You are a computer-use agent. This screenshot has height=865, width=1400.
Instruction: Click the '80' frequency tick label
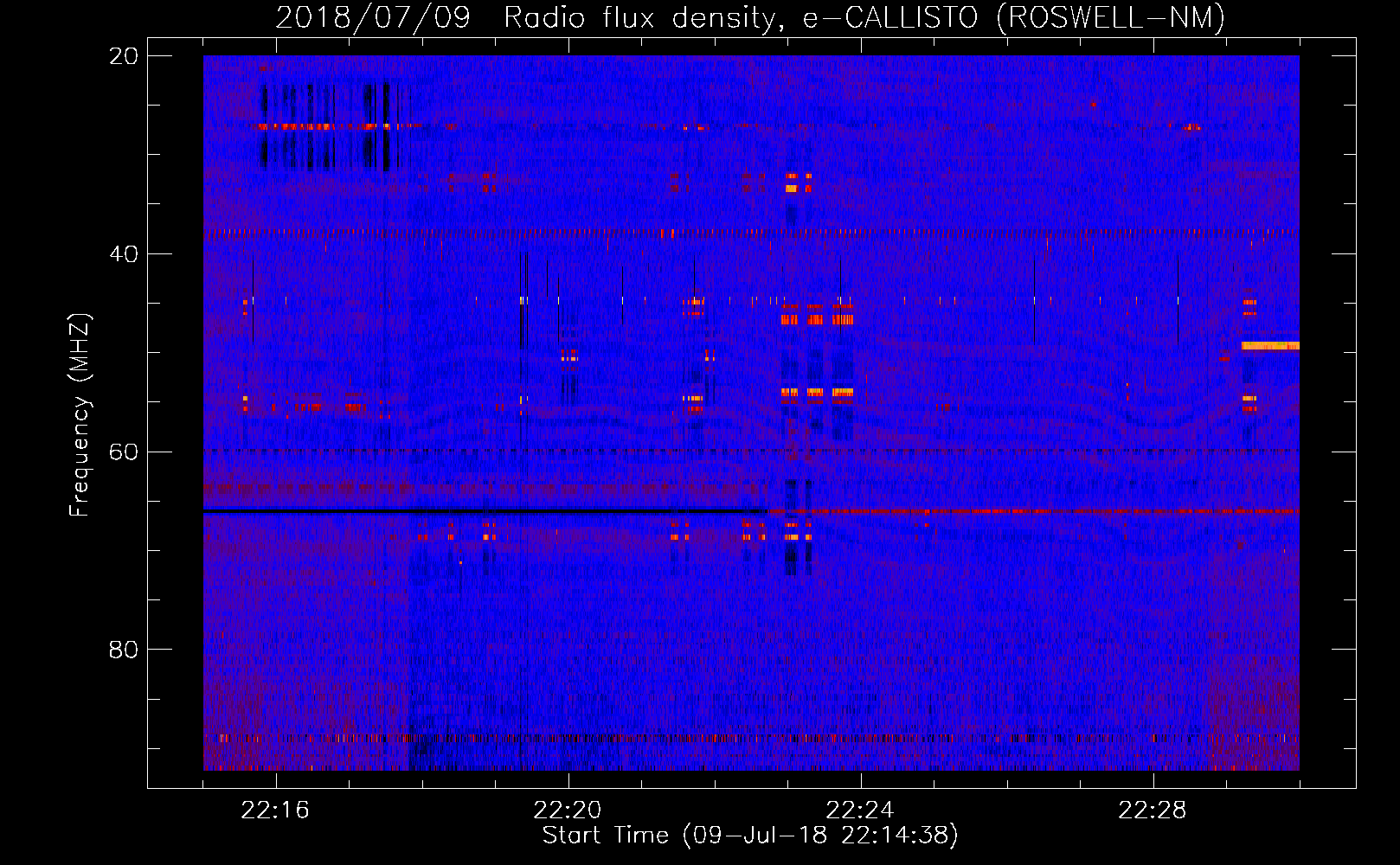pos(124,650)
